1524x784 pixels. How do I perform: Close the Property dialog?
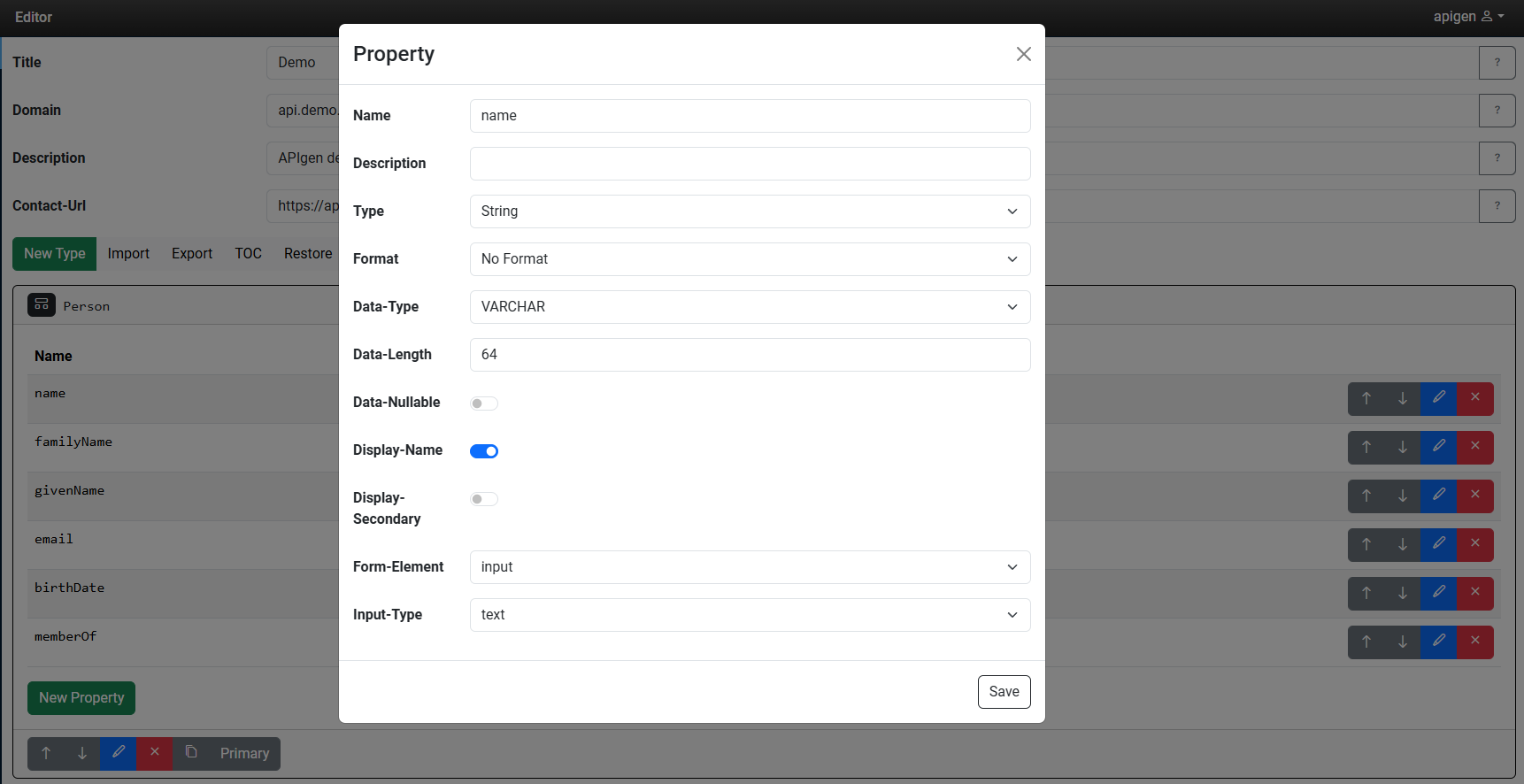(x=1023, y=54)
